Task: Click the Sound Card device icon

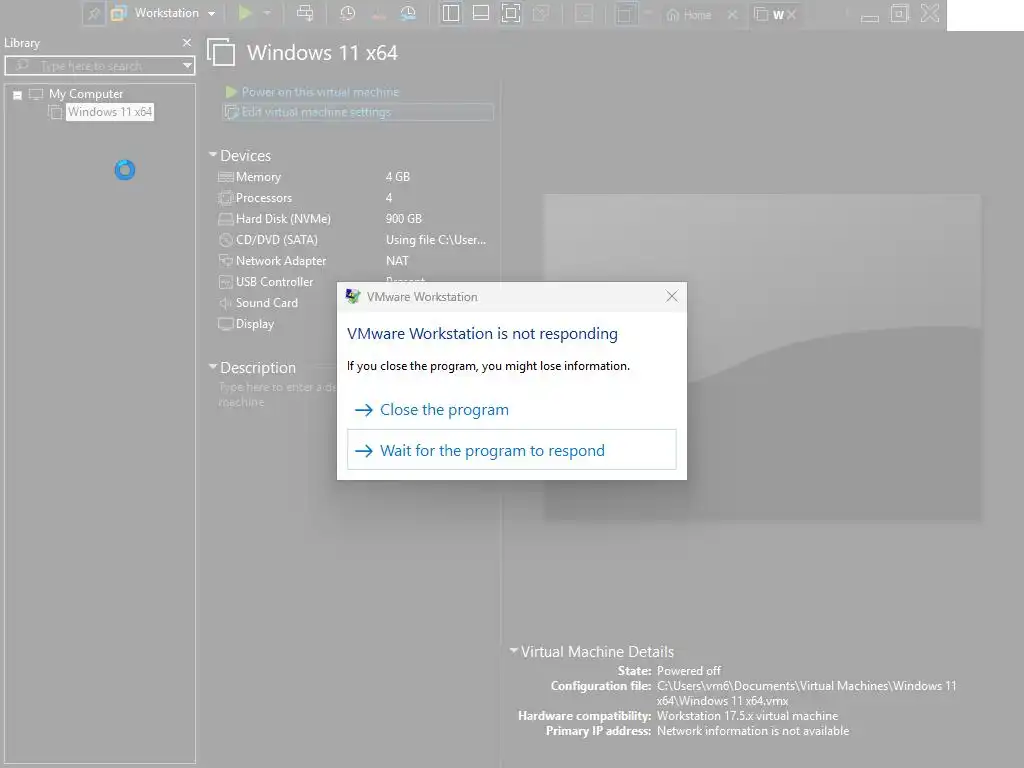Action: (x=225, y=302)
